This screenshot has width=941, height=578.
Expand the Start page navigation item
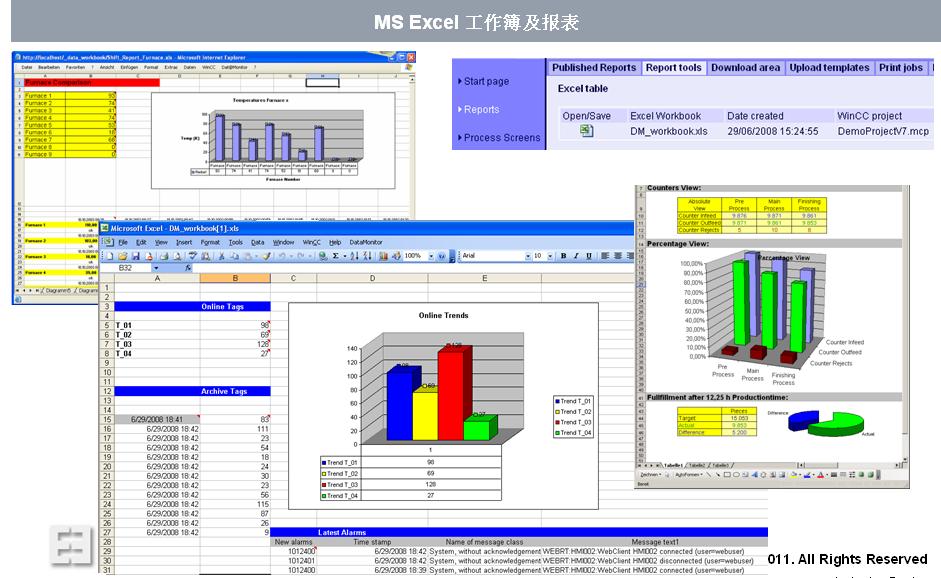tap(484, 81)
